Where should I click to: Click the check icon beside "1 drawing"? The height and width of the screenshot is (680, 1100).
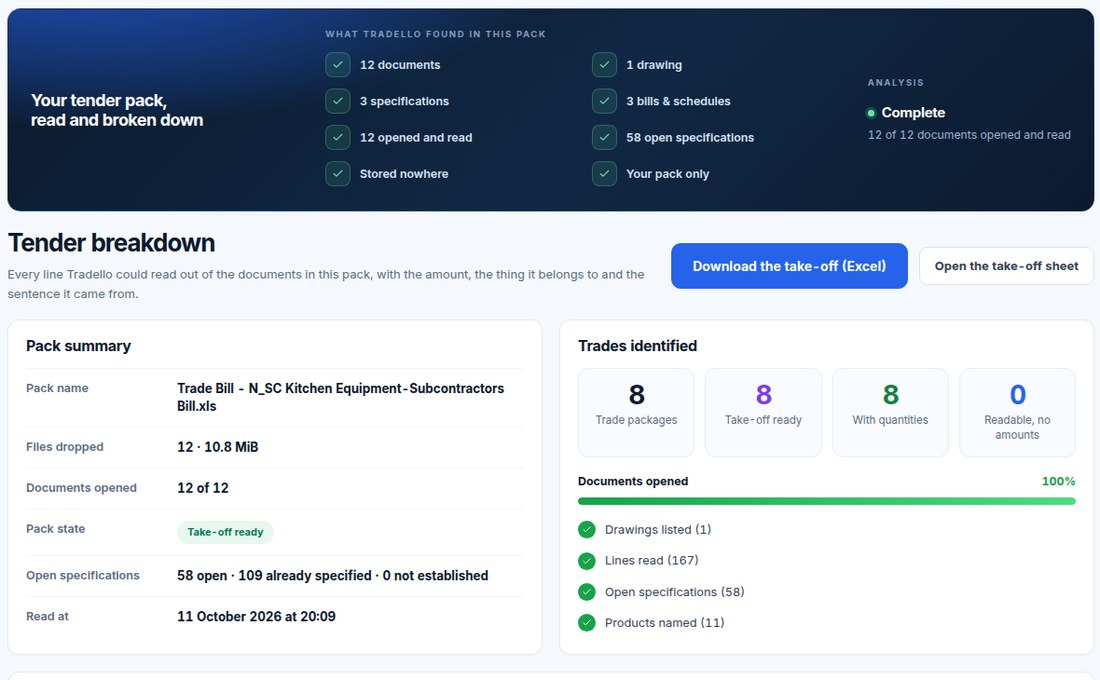[604, 65]
